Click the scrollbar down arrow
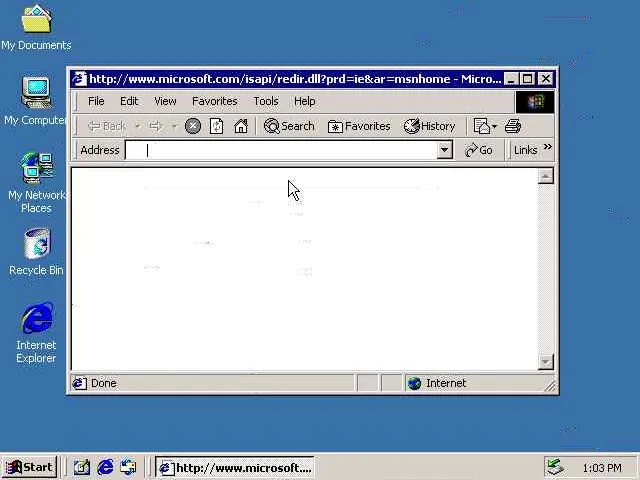The height and width of the screenshot is (480, 640). (545, 362)
